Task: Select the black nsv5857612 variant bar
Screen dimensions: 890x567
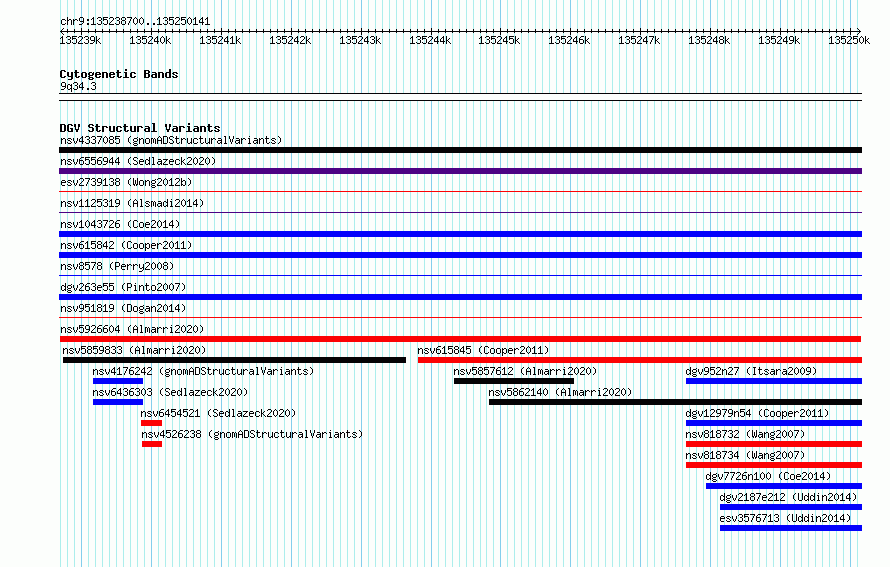Action: pos(514,381)
